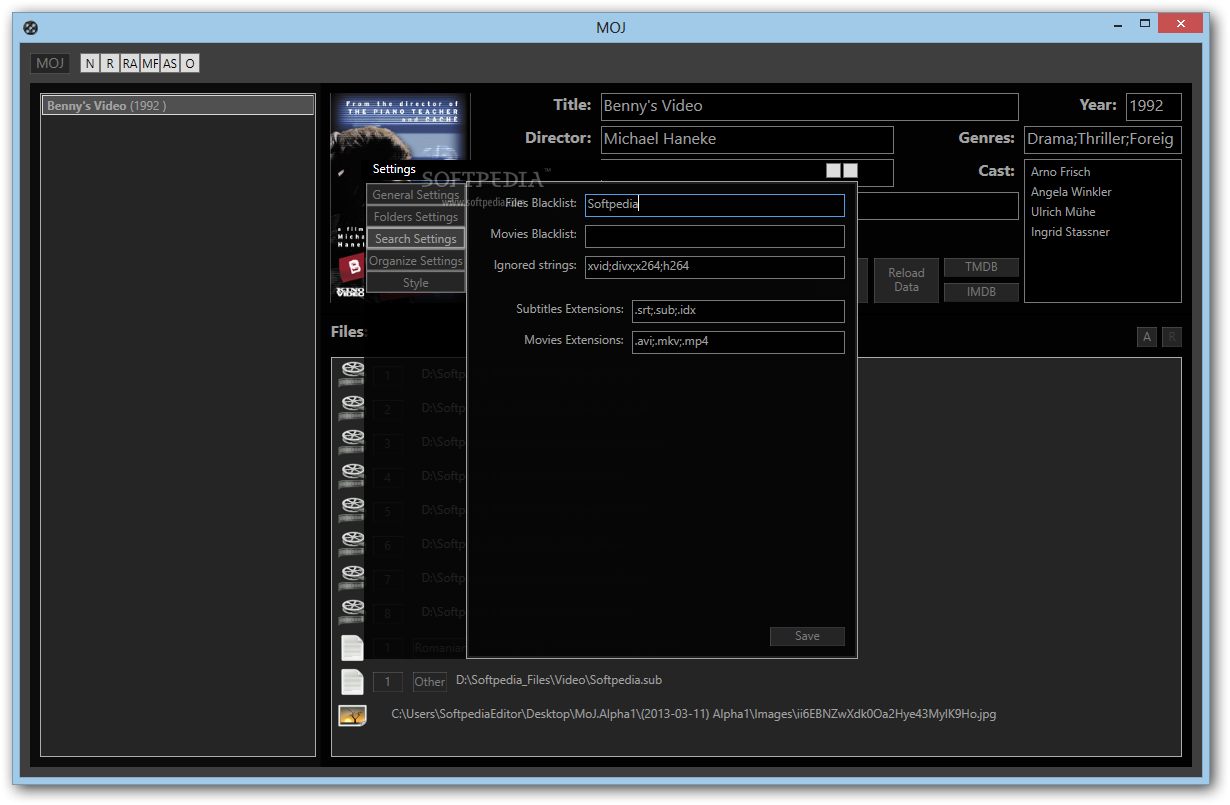Click the image file picture icon
Screen dimensions: 1230x805
pos(352,715)
